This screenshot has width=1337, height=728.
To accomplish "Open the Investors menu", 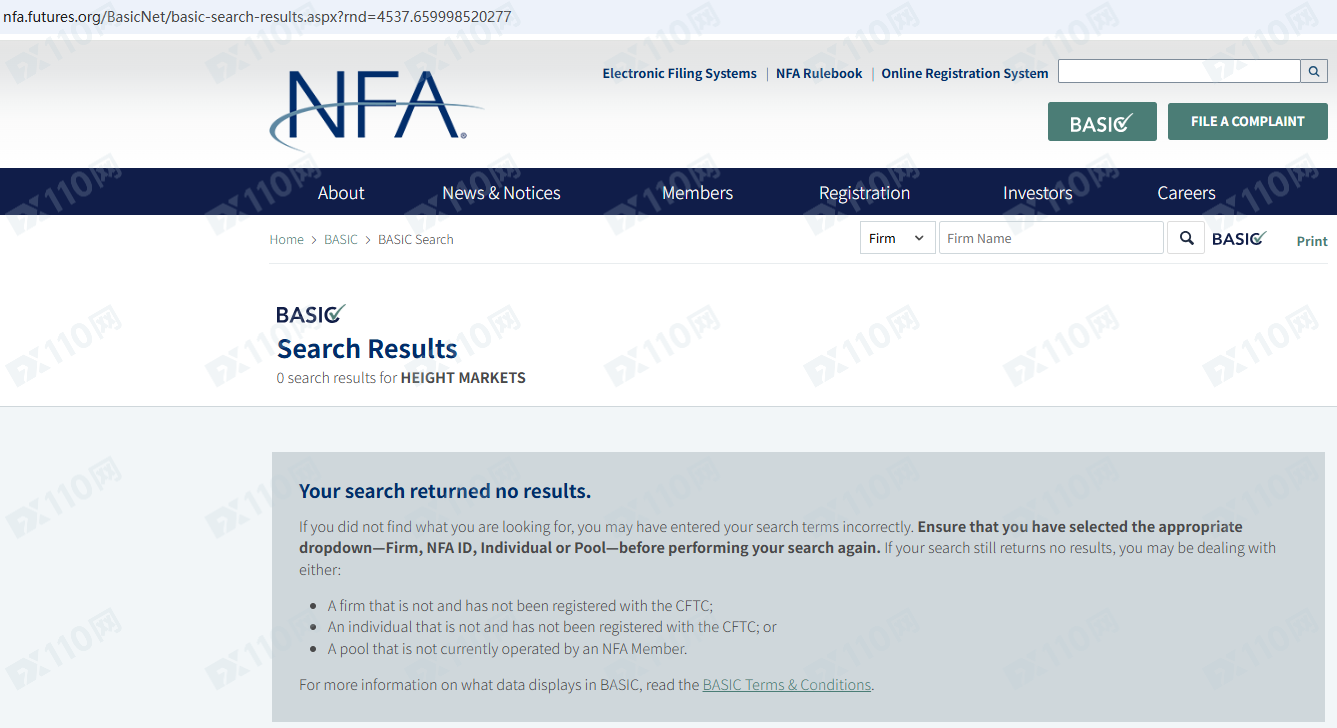I will coord(1037,193).
